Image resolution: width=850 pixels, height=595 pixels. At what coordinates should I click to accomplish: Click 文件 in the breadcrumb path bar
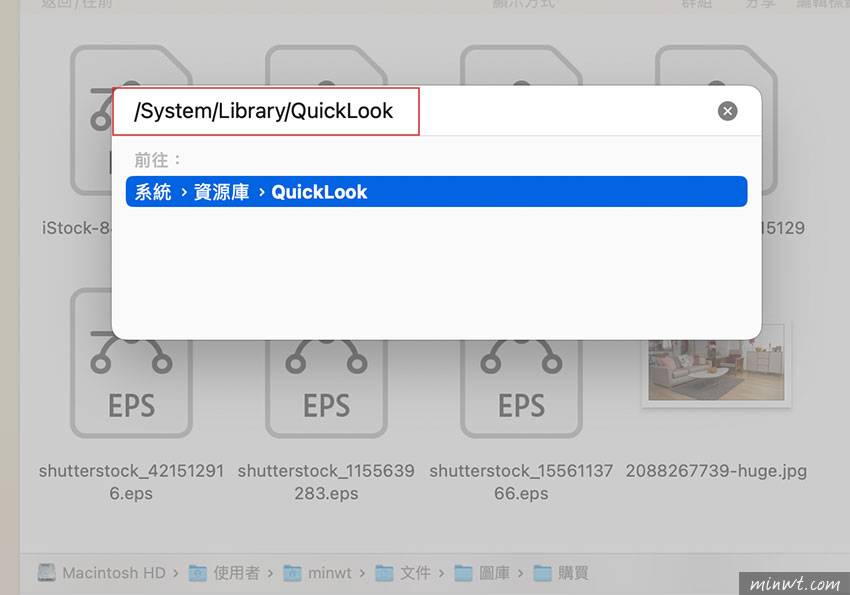[x=412, y=572]
